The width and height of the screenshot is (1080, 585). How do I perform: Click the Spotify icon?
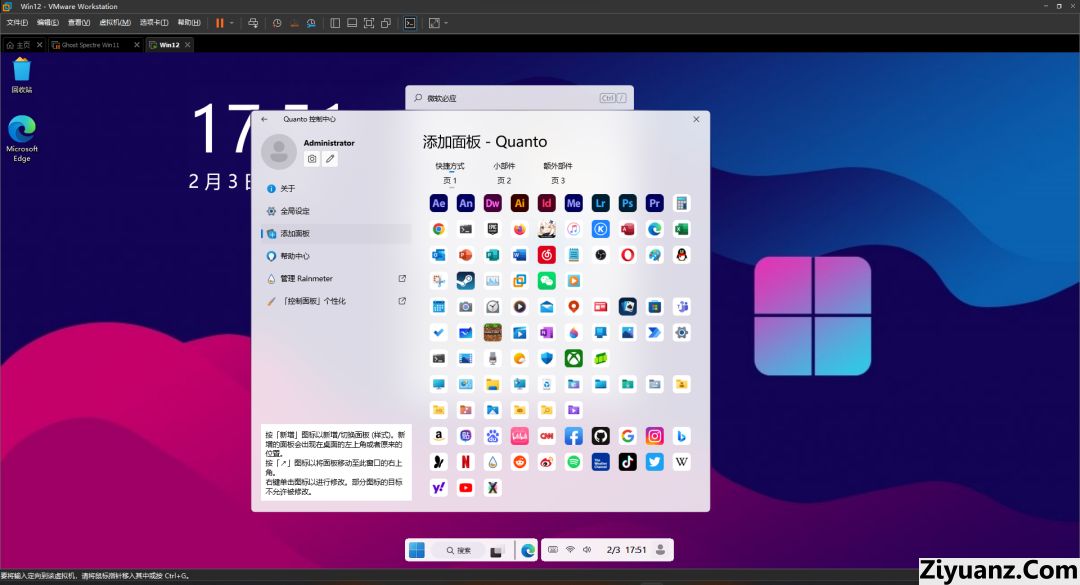click(x=573, y=462)
